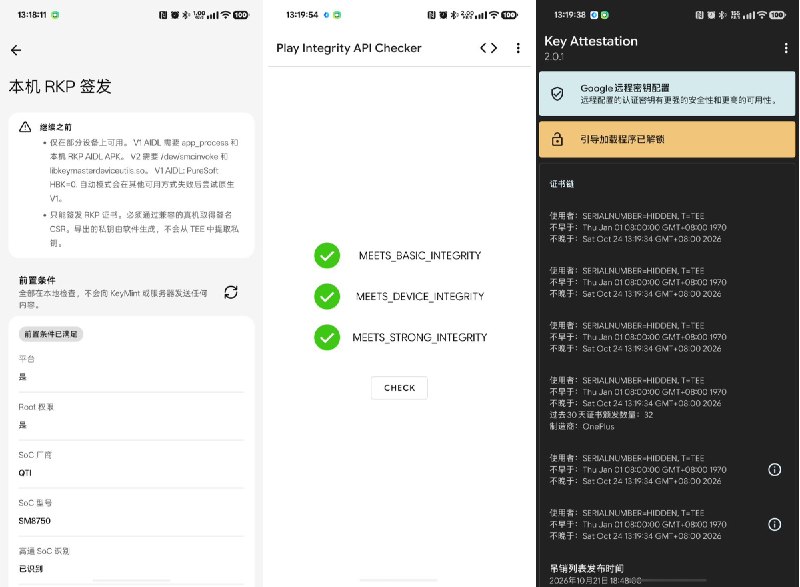The height and width of the screenshot is (587, 800).
Task: Tap the 前置条件 section heading
Action: click(37, 280)
